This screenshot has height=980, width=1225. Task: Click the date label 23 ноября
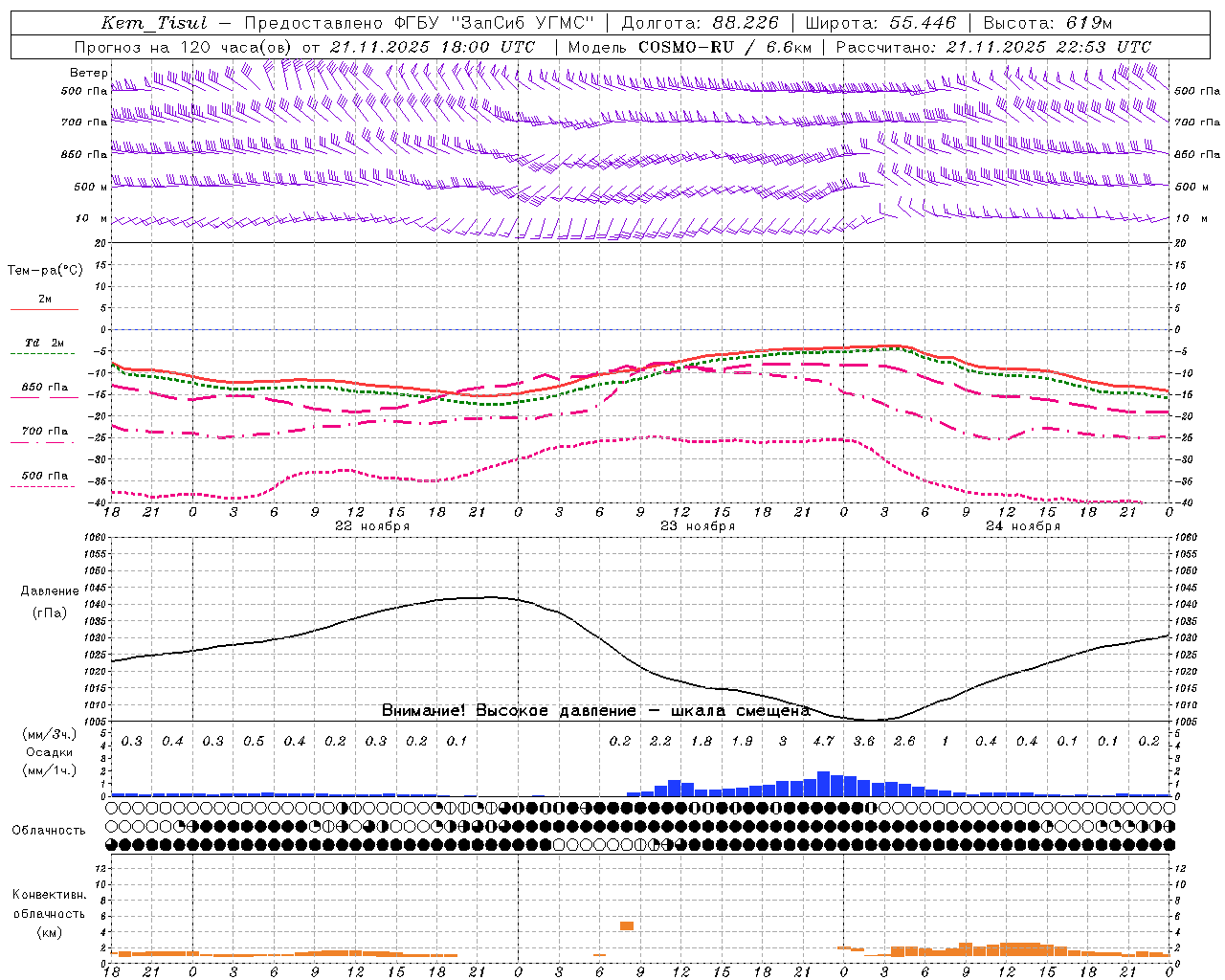coord(698,526)
